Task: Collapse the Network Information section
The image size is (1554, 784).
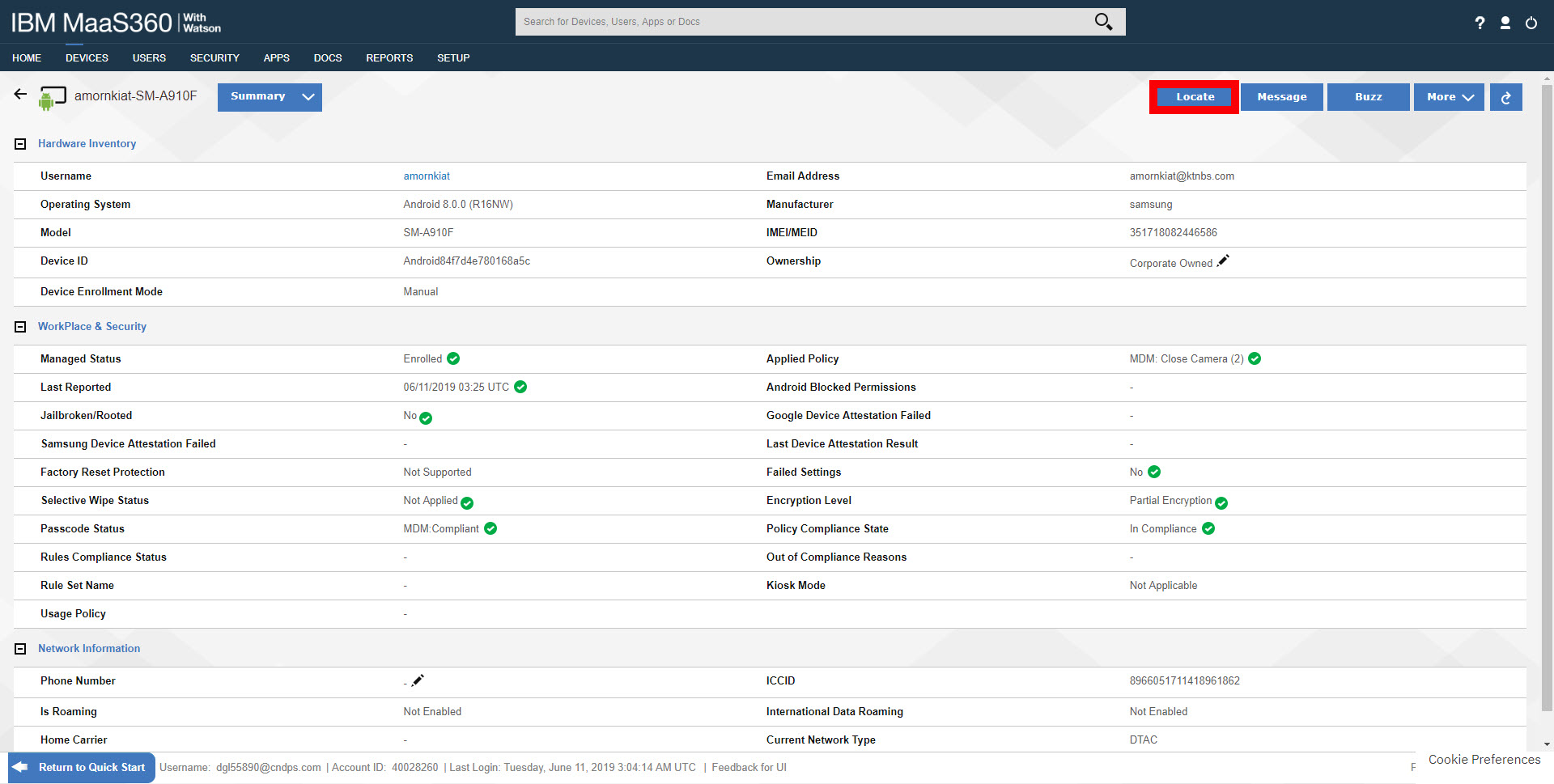Action: (x=20, y=649)
